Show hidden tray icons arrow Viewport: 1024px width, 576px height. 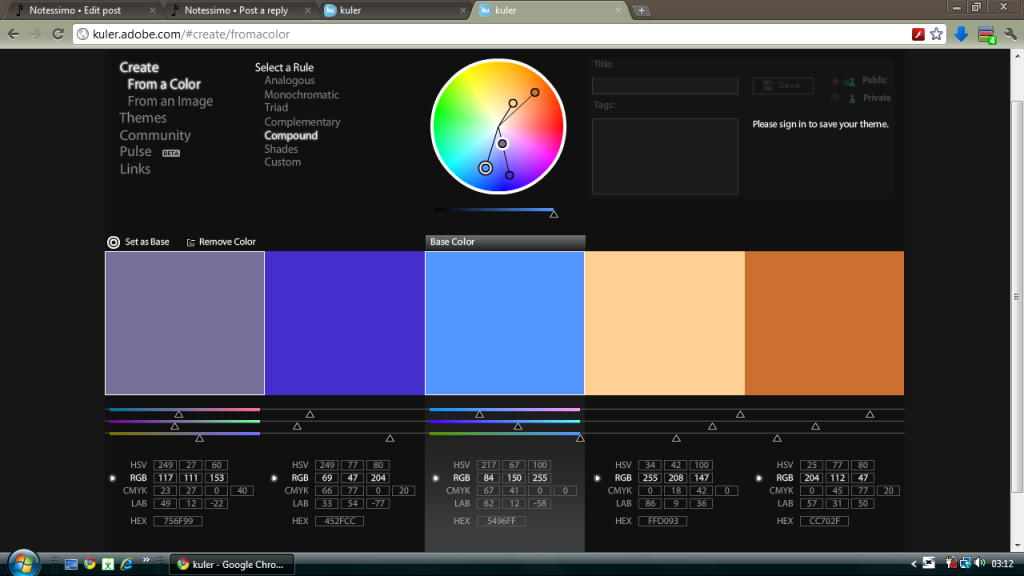tap(913, 563)
